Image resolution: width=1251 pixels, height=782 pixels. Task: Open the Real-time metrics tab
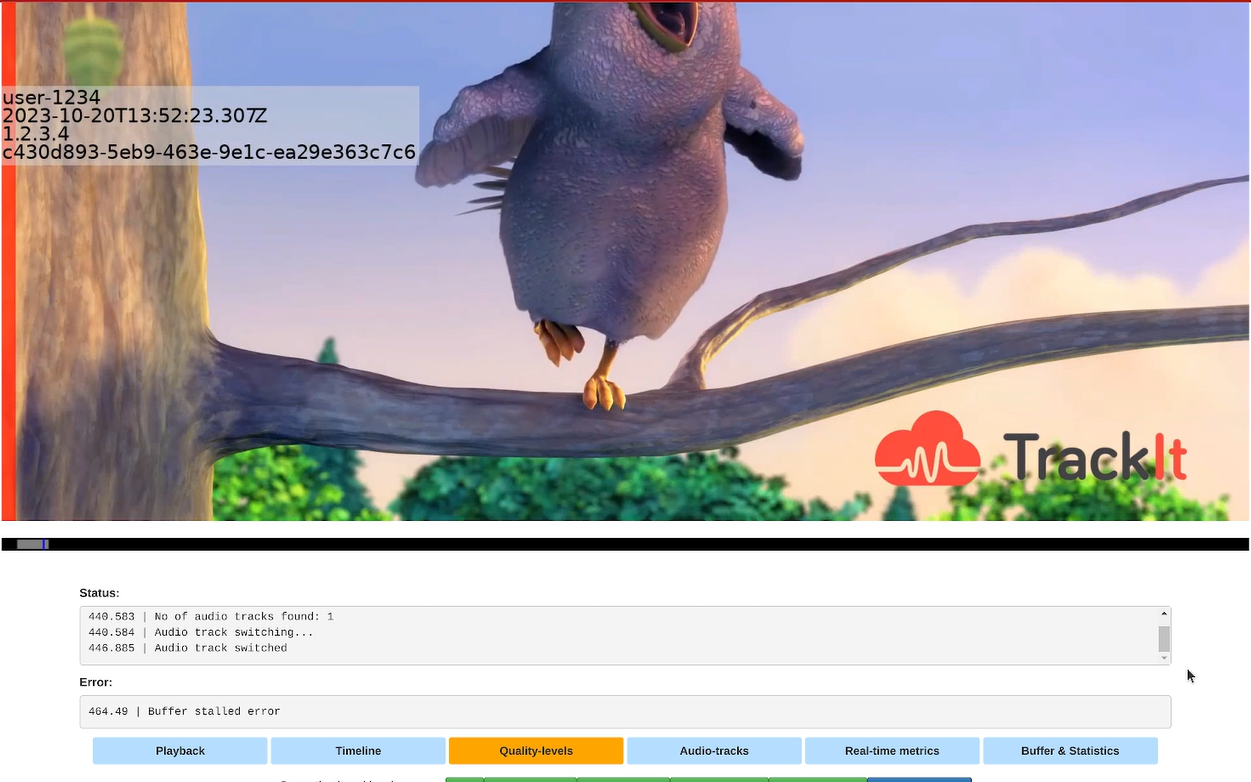(891, 750)
